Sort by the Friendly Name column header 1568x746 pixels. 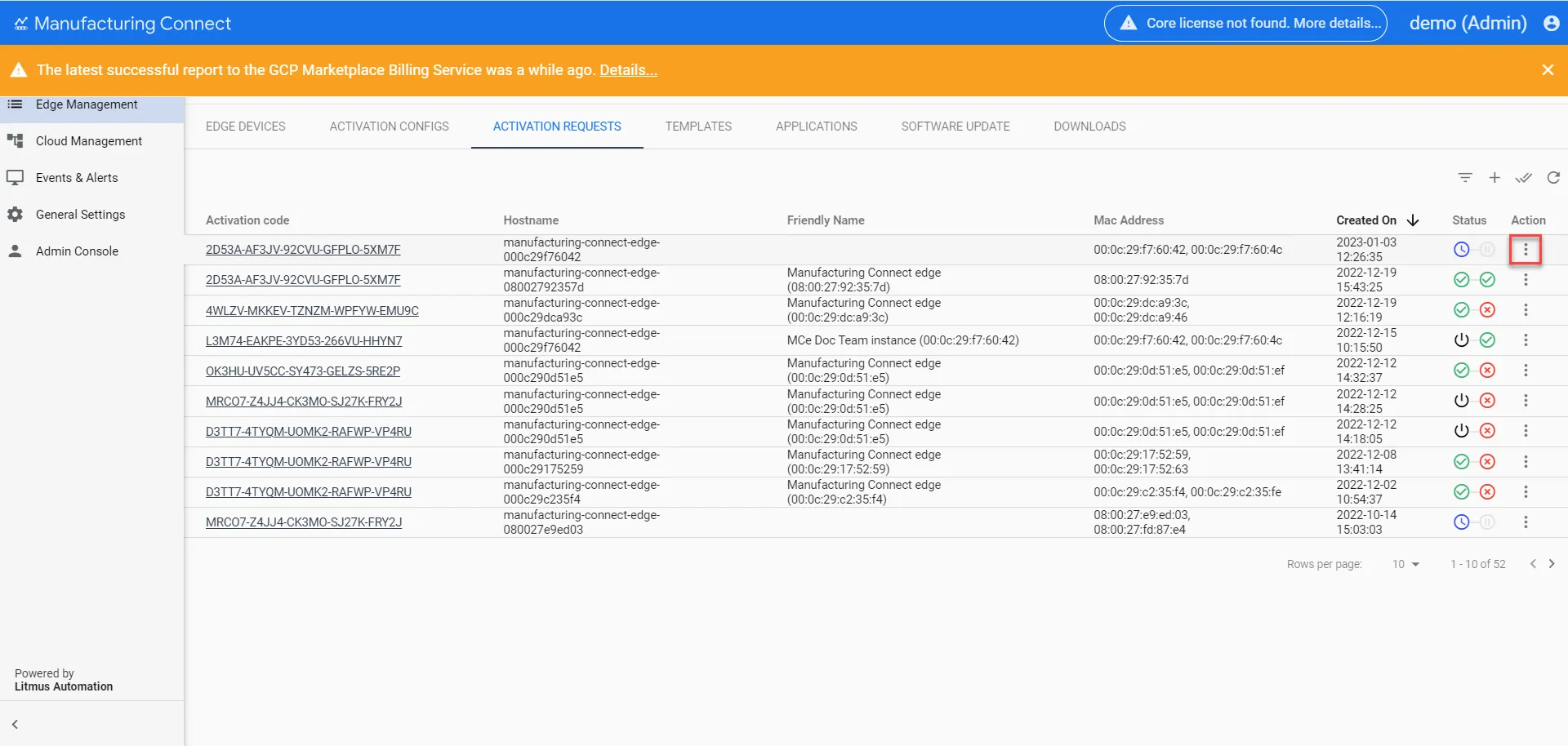click(826, 220)
